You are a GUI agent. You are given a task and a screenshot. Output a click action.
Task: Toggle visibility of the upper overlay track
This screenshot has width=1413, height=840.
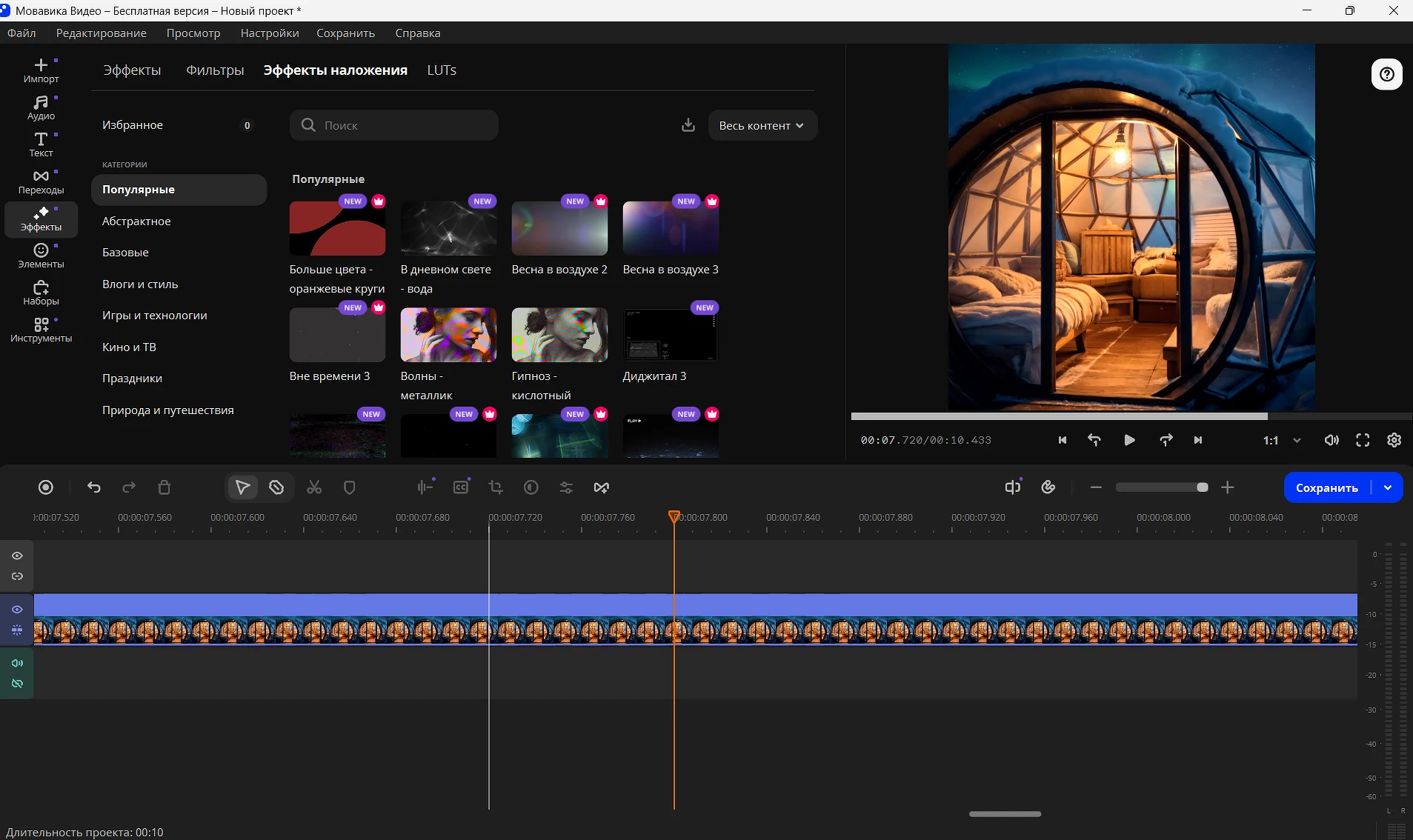pyautogui.click(x=17, y=556)
